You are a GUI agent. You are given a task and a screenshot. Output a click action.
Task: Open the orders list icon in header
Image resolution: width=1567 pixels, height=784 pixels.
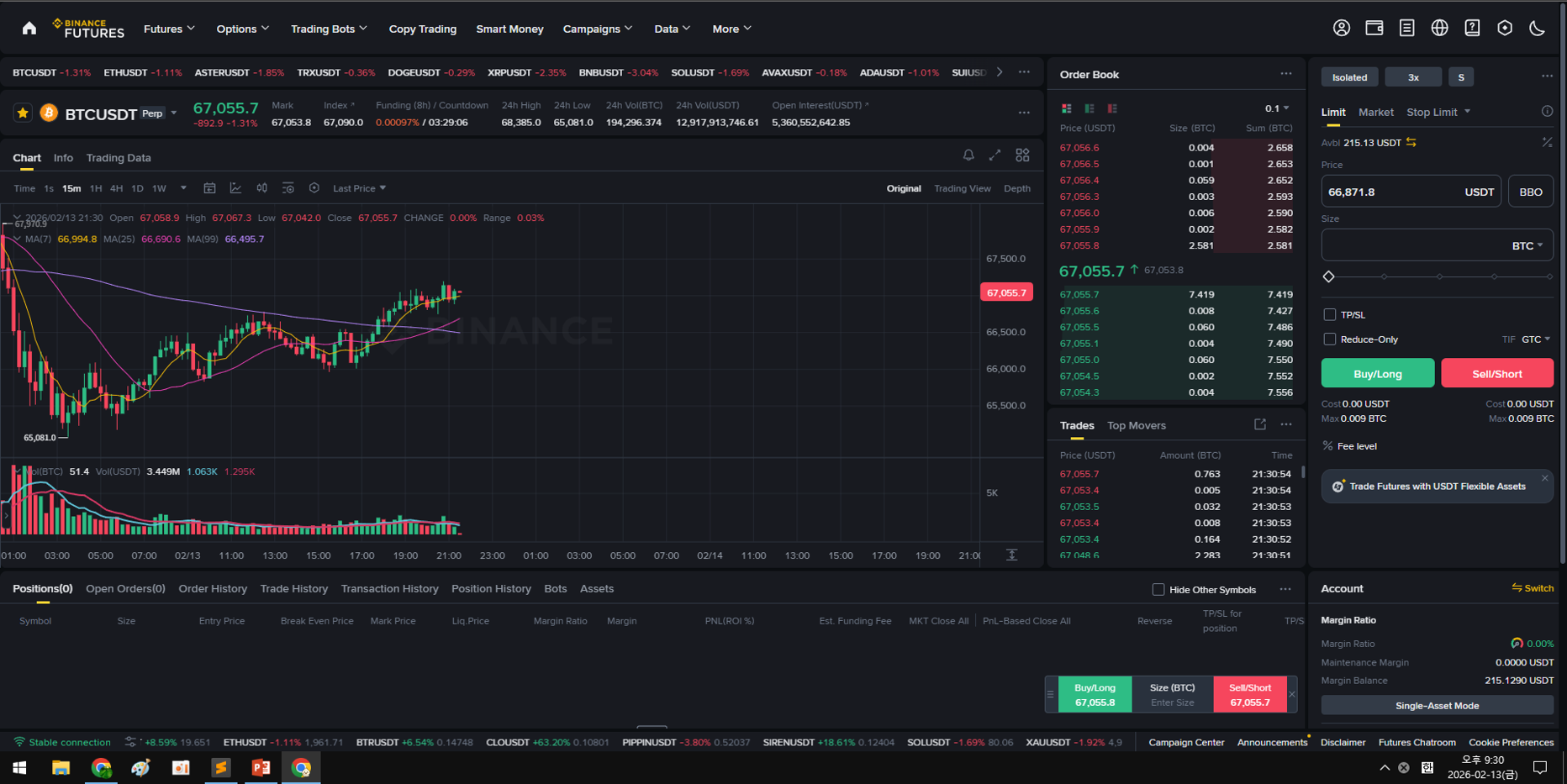tap(1406, 28)
